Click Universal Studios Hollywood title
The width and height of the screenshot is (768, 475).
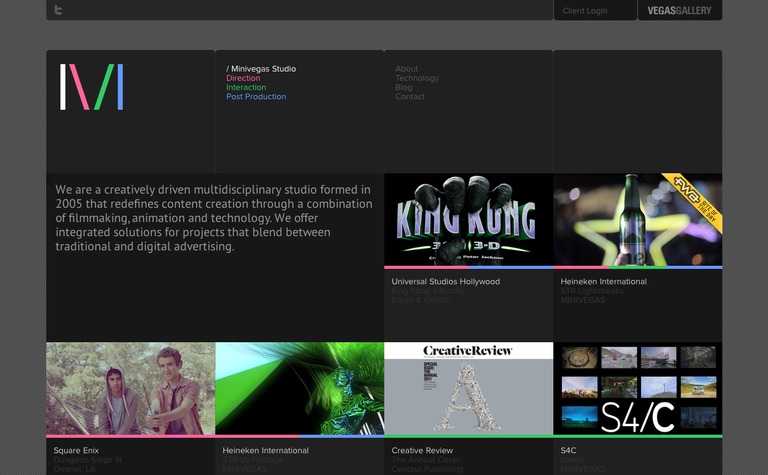[x=446, y=282]
